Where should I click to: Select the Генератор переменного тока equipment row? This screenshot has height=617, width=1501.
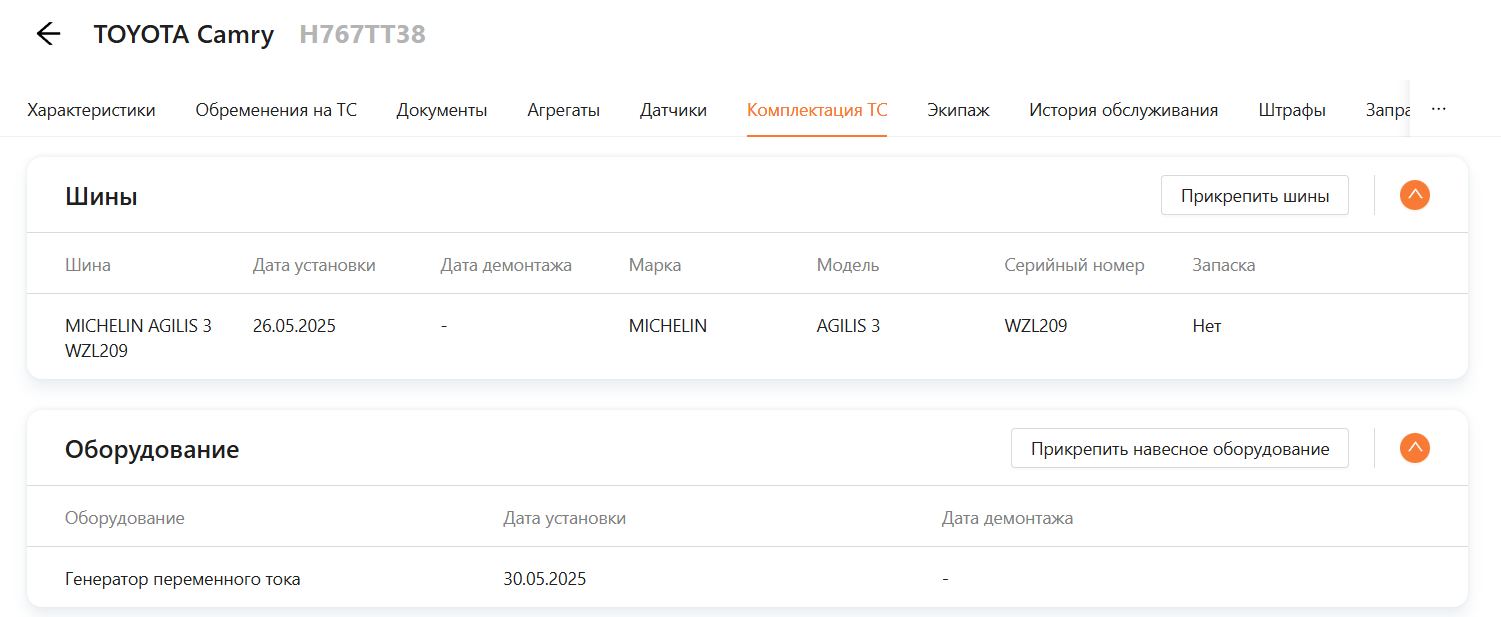point(182,579)
